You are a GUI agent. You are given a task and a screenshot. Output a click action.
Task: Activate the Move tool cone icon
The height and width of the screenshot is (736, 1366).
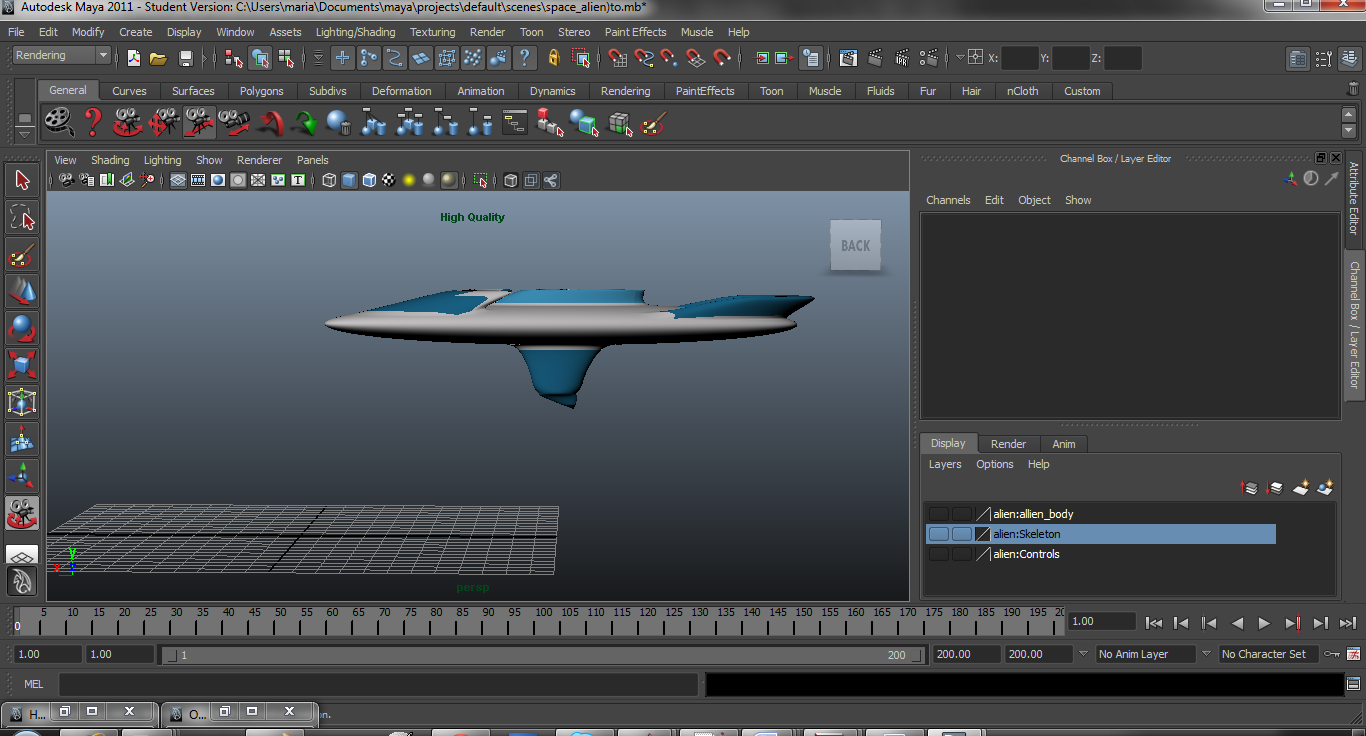point(22,291)
